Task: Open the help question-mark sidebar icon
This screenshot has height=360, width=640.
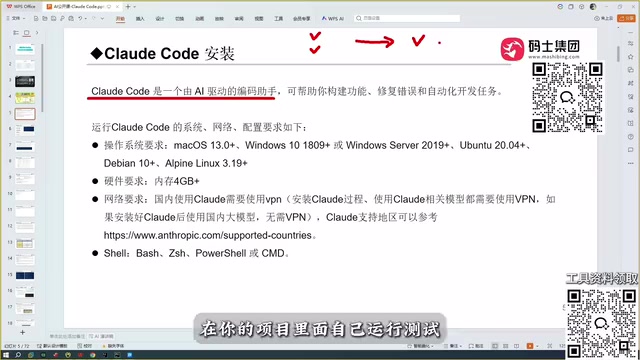Action: tap(631, 137)
